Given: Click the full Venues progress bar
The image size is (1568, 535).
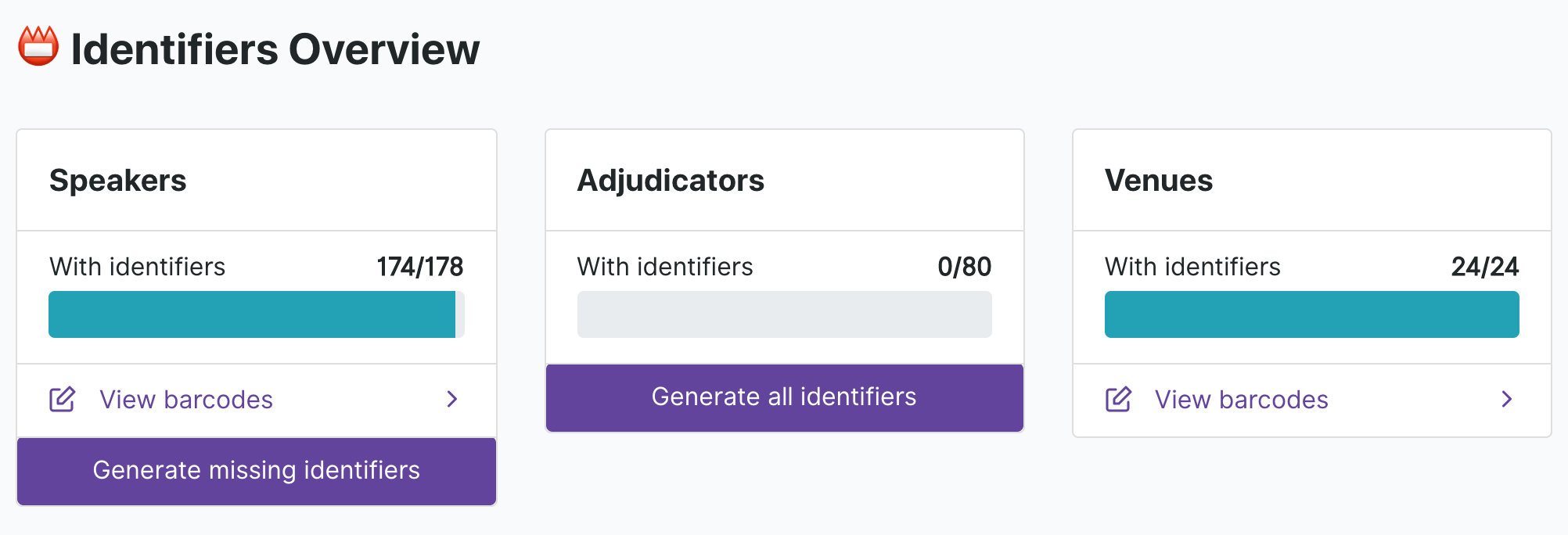Looking at the screenshot, I should [x=1312, y=314].
